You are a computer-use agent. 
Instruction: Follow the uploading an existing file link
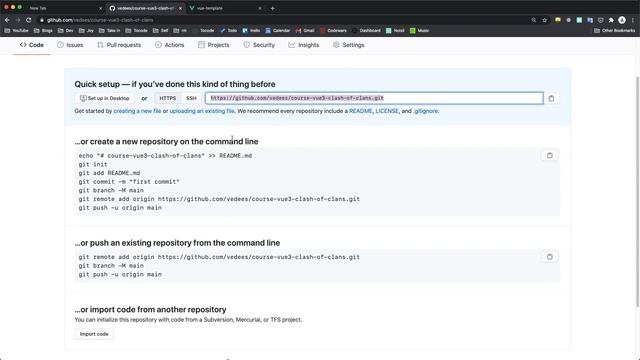click(202, 111)
